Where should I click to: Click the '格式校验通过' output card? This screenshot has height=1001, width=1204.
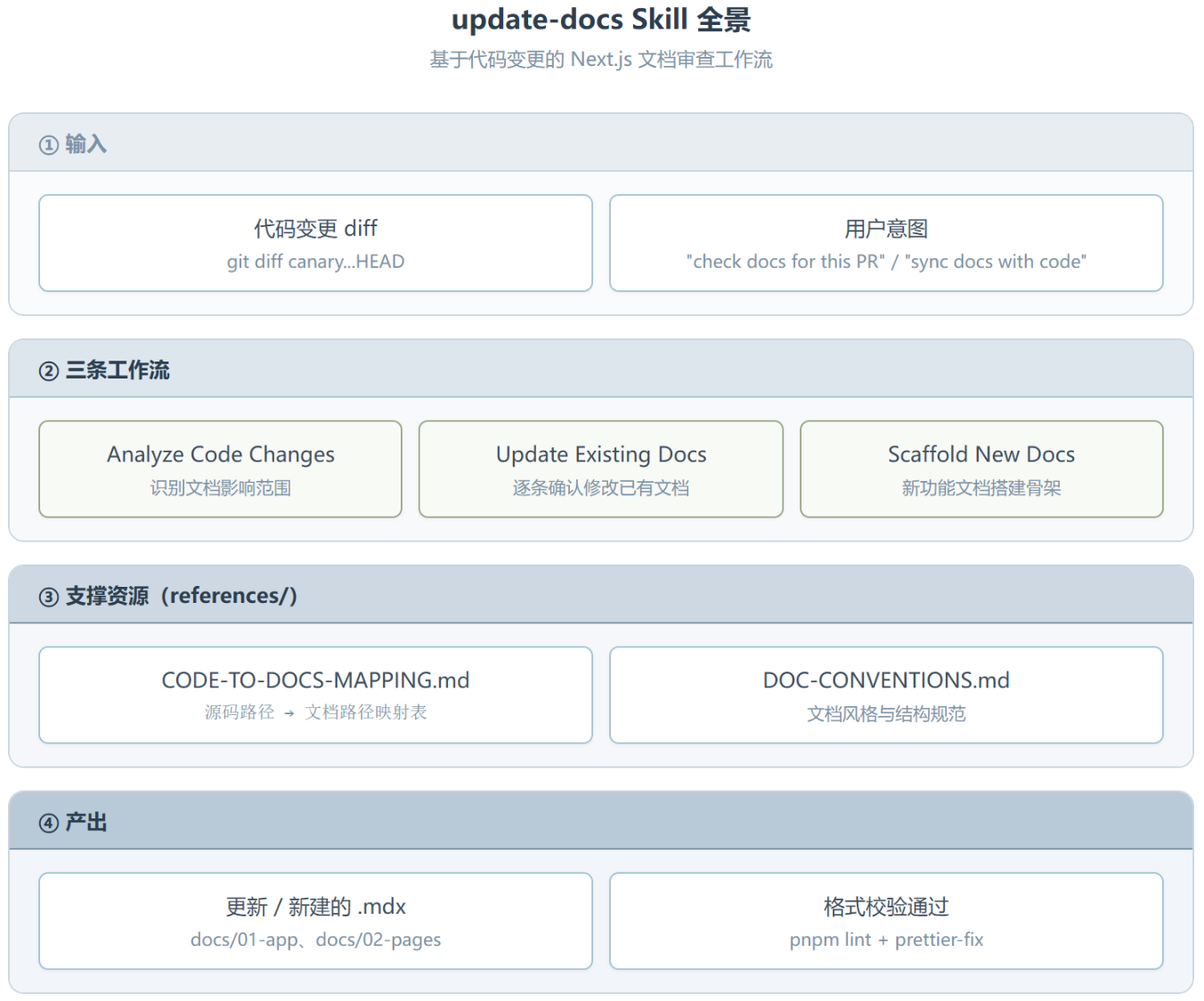(886, 921)
